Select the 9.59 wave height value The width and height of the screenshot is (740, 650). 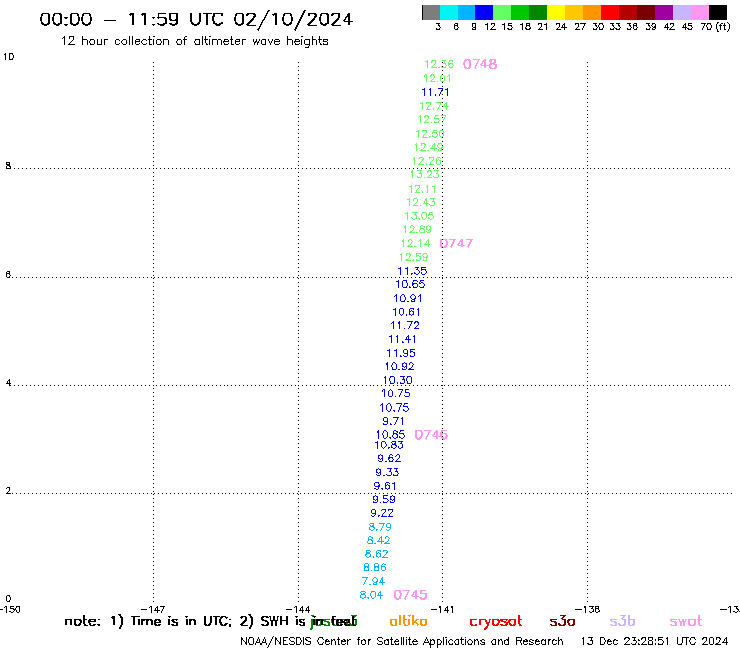click(384, 499)
